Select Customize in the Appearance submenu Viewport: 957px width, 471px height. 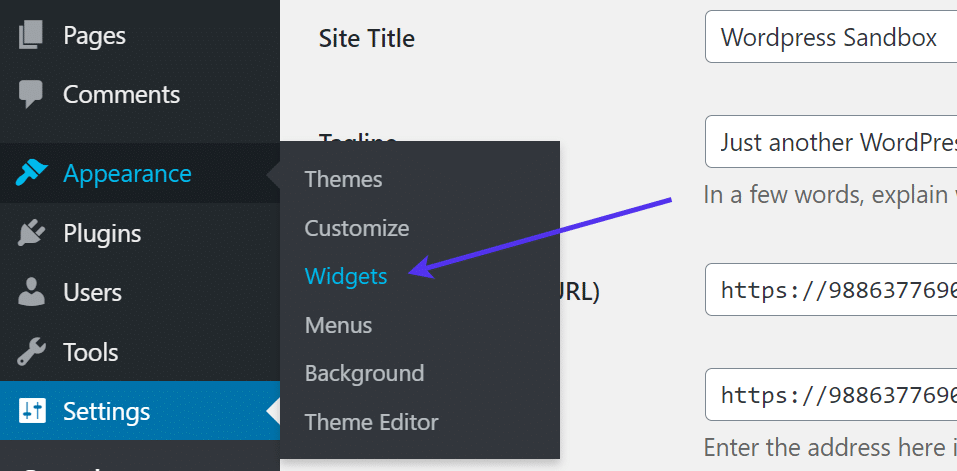coord(357,228)
